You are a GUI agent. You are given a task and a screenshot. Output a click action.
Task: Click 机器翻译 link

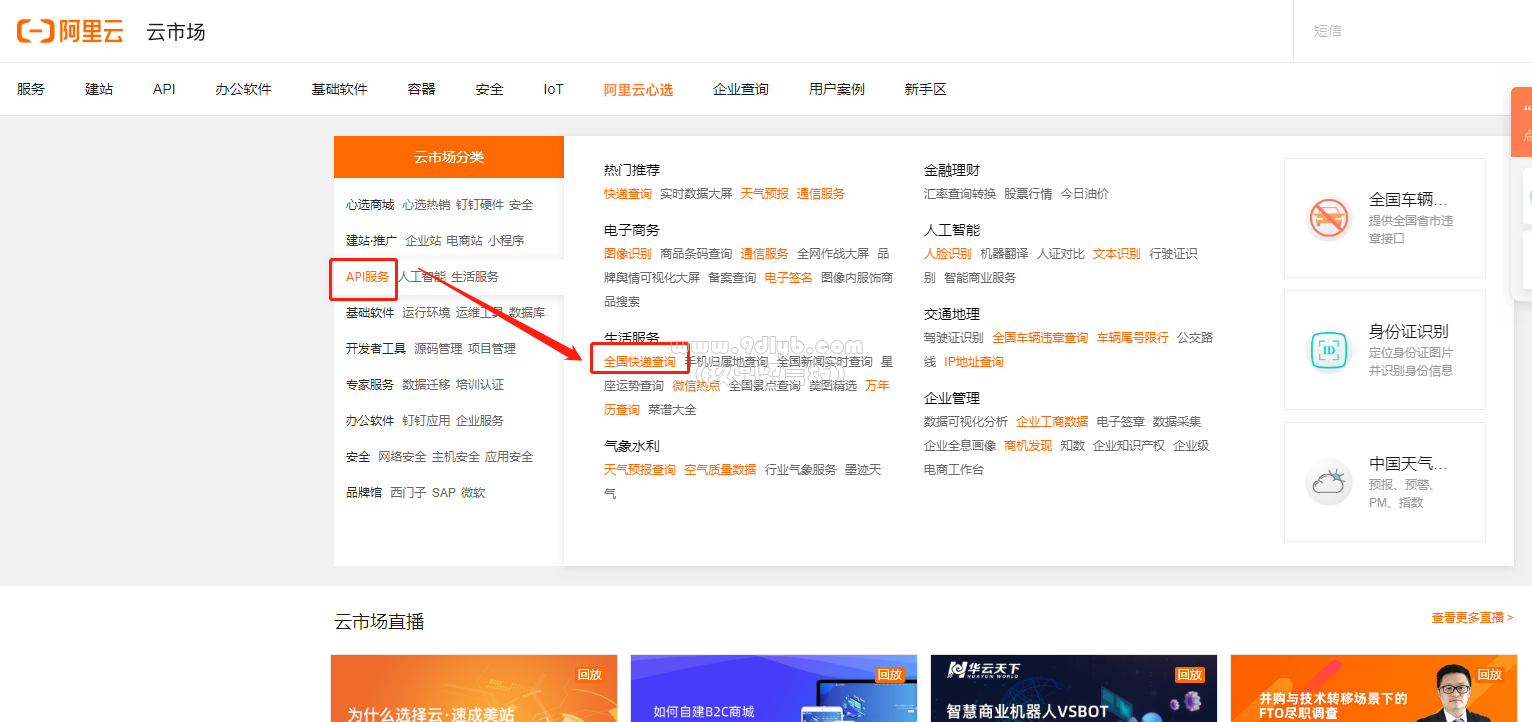pos(1004,254)
